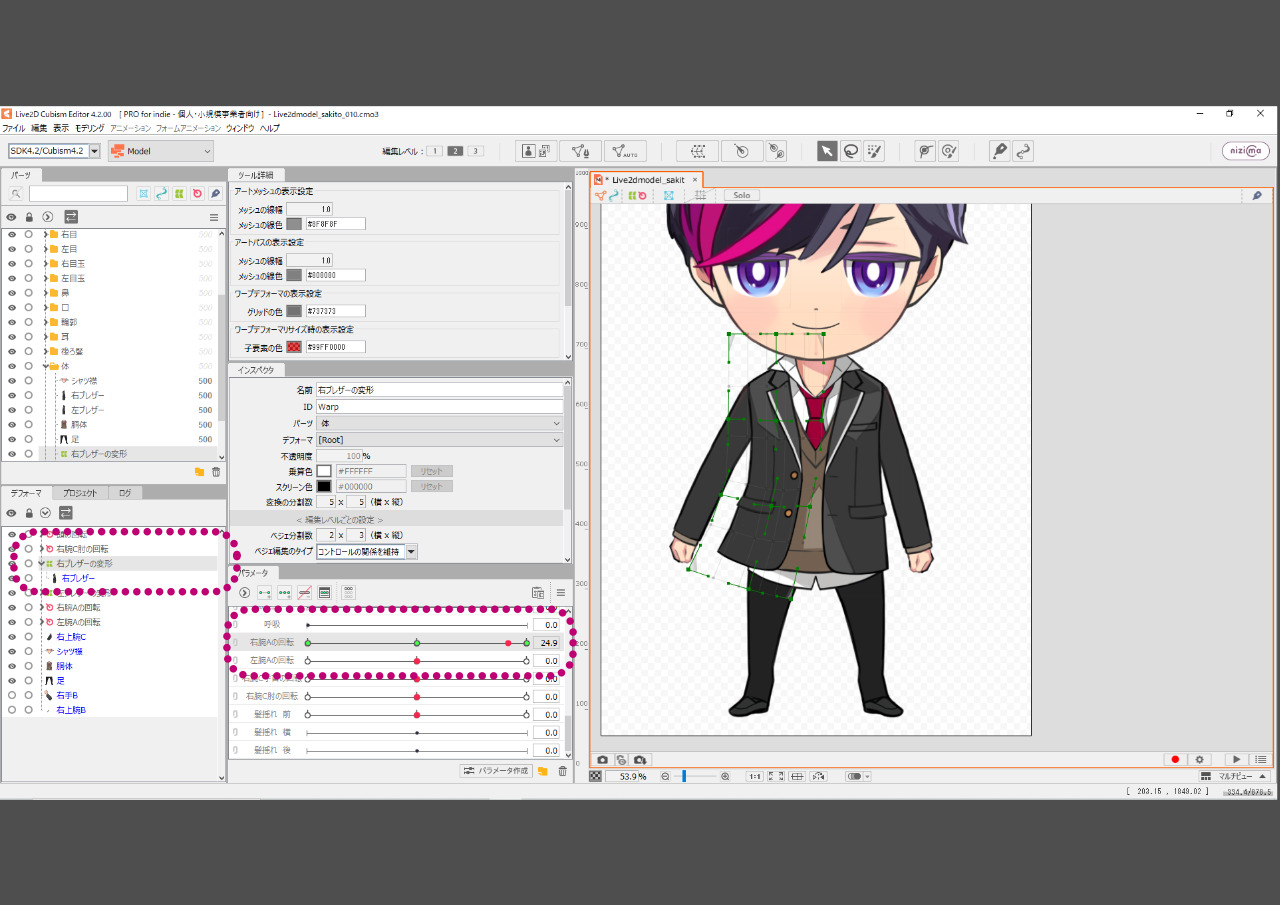Screen dimensions: 1280x905
Task: Toggle visibility of 右手B in Deformer panel
Action: click(x=12, y=695)
